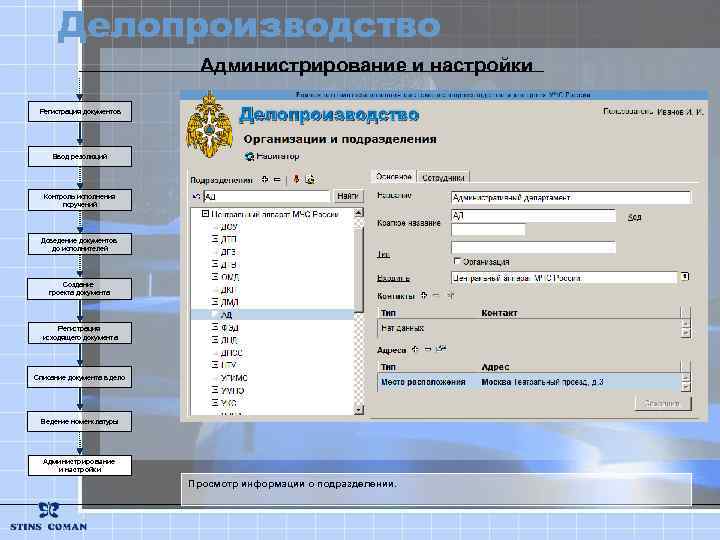The height and width of the screenshot is (540, 720).
Task: Select the ДГЗ tree item
Action: tap(228, 252)
